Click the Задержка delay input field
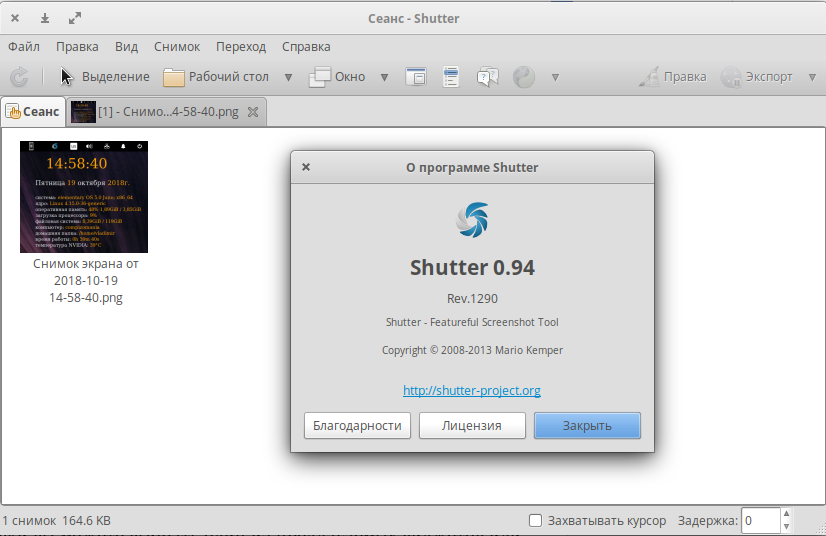 tap(761, 521)
